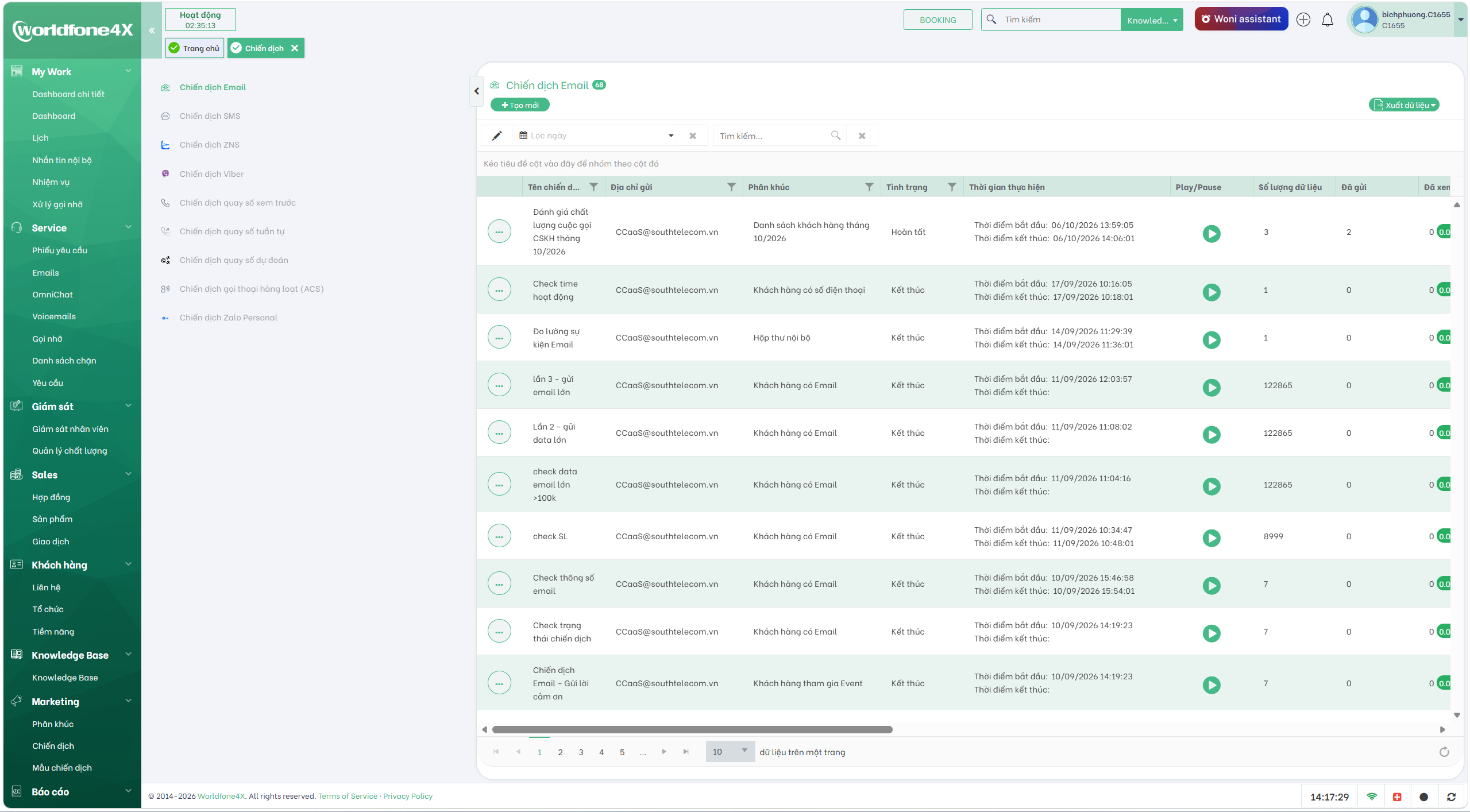The height and width of the screenshot is (812, 1470).
Task: Click the Tạo mới button
Action: (520, 105)
